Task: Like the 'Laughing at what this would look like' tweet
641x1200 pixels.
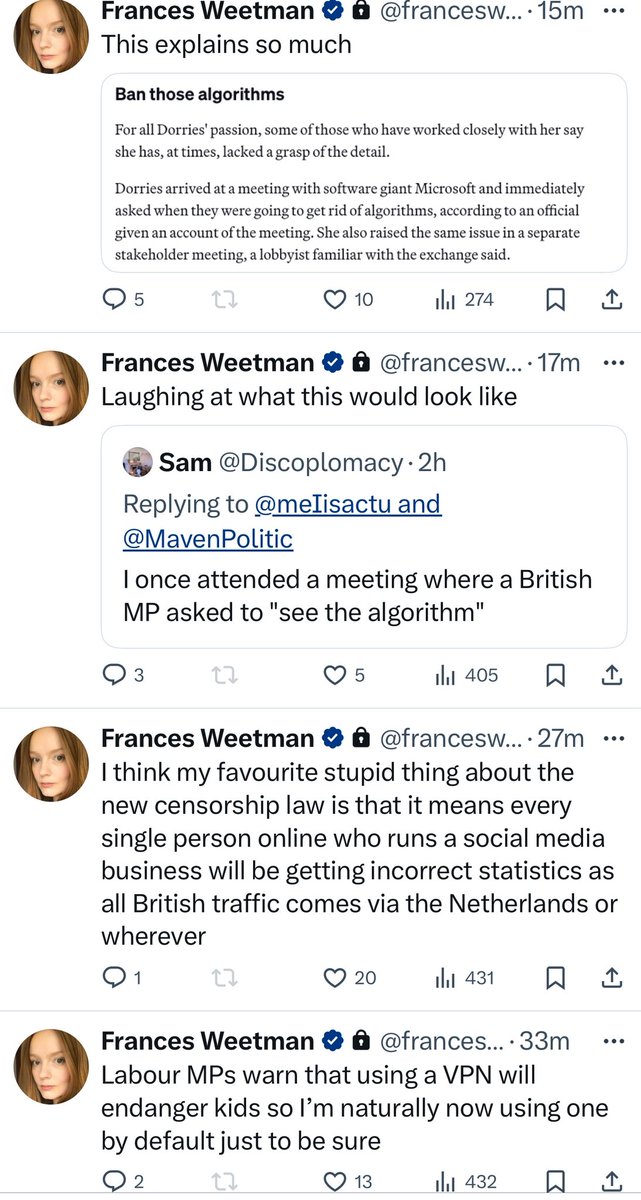Action: tap(335, 675)
